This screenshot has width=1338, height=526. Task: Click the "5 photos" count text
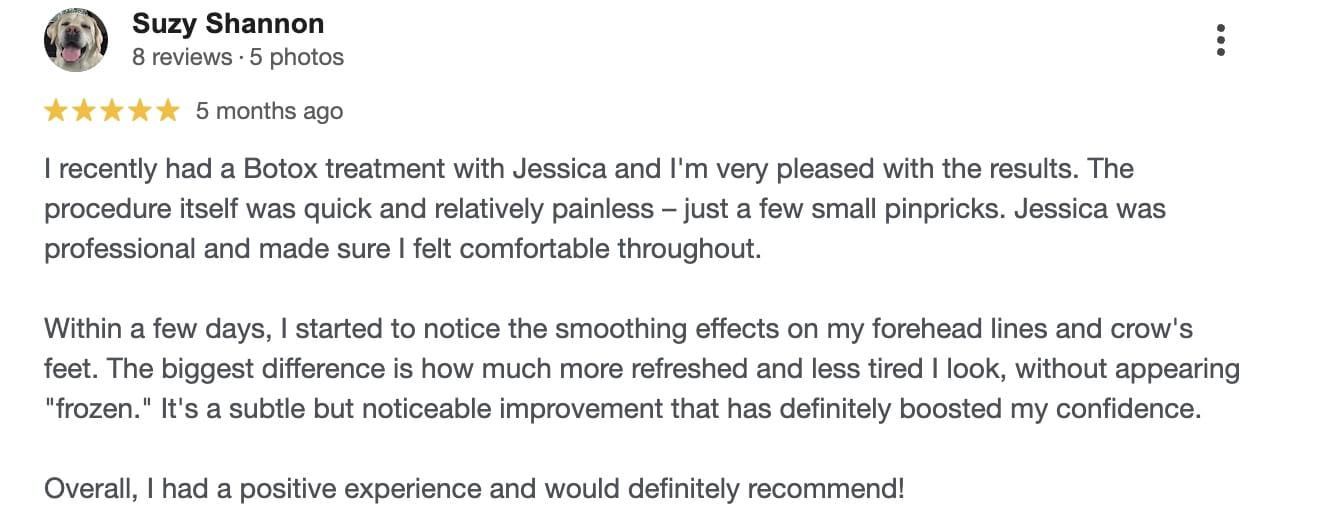[x=297, y=57]
